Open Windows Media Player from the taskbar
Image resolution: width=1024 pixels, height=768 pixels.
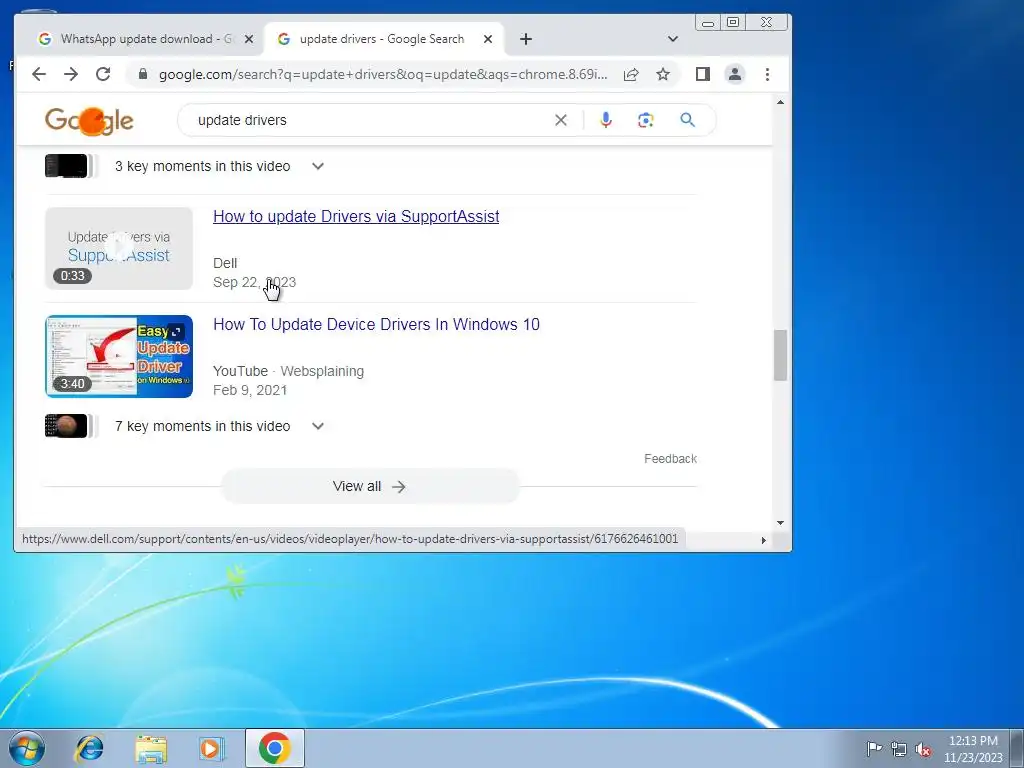pyautogui.click(x=211, y=748)
